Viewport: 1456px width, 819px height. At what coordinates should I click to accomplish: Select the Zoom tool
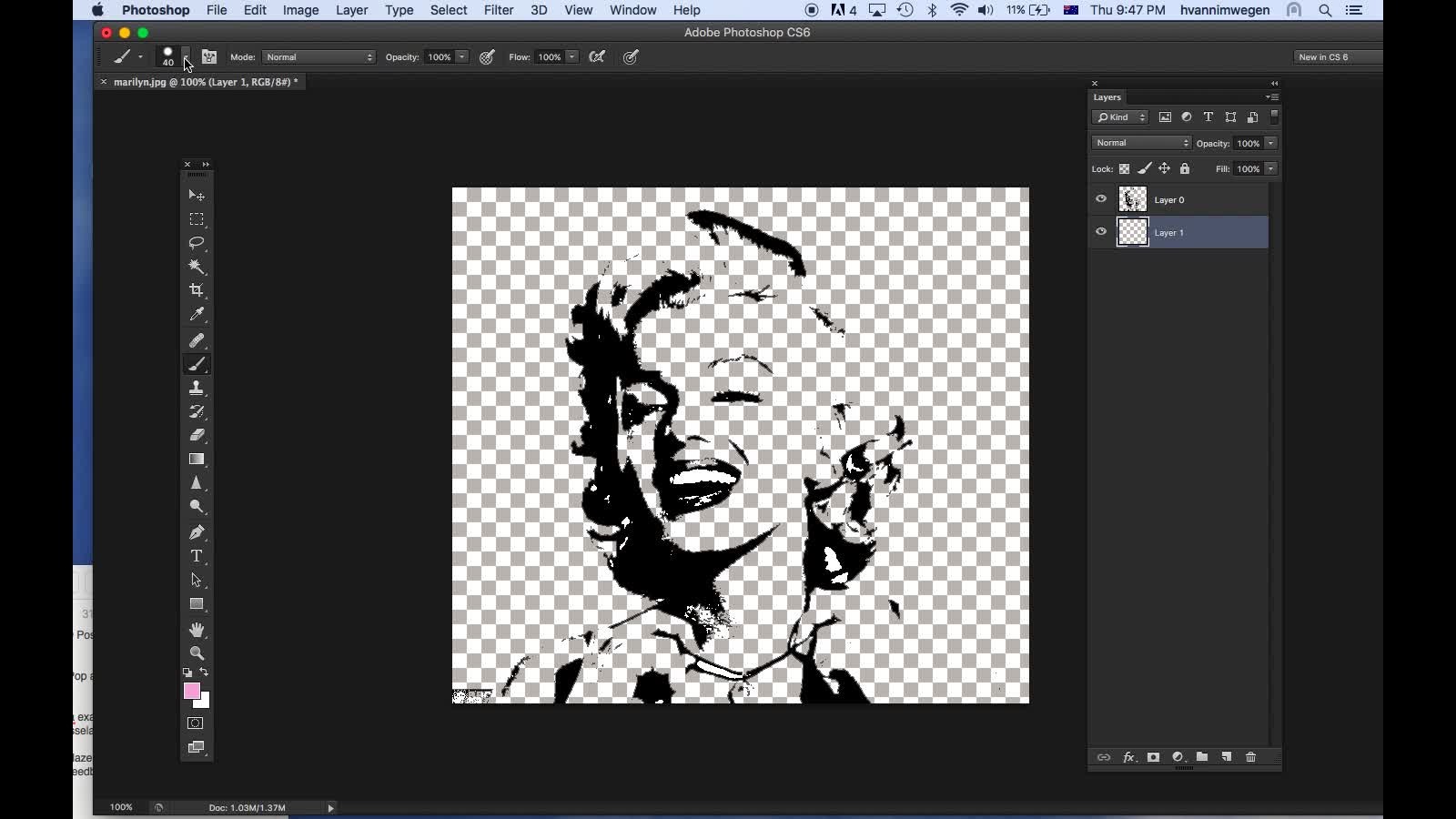(x=197, y=653)
